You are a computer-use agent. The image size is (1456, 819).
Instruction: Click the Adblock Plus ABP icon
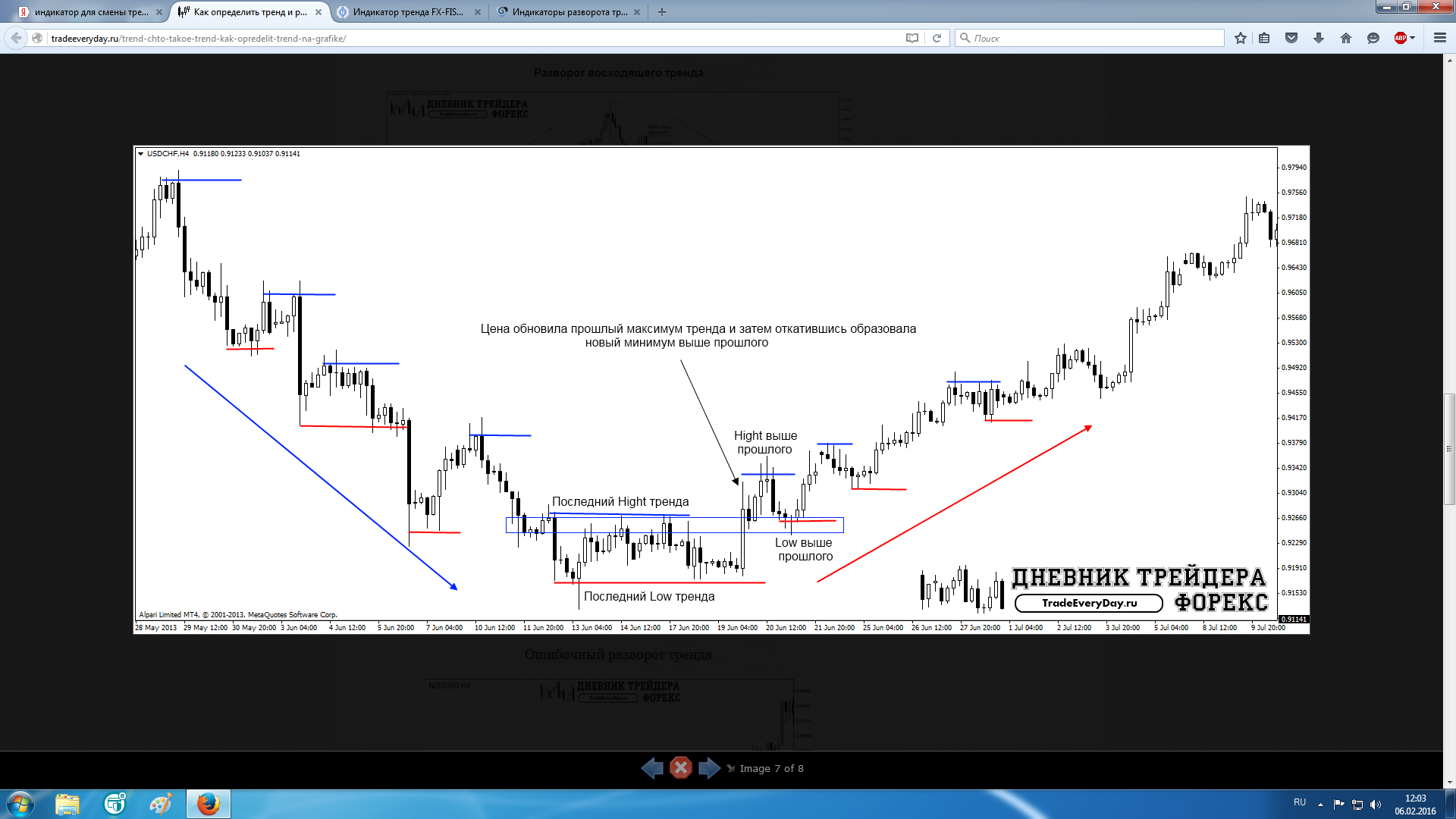(x=1400, y=38)
